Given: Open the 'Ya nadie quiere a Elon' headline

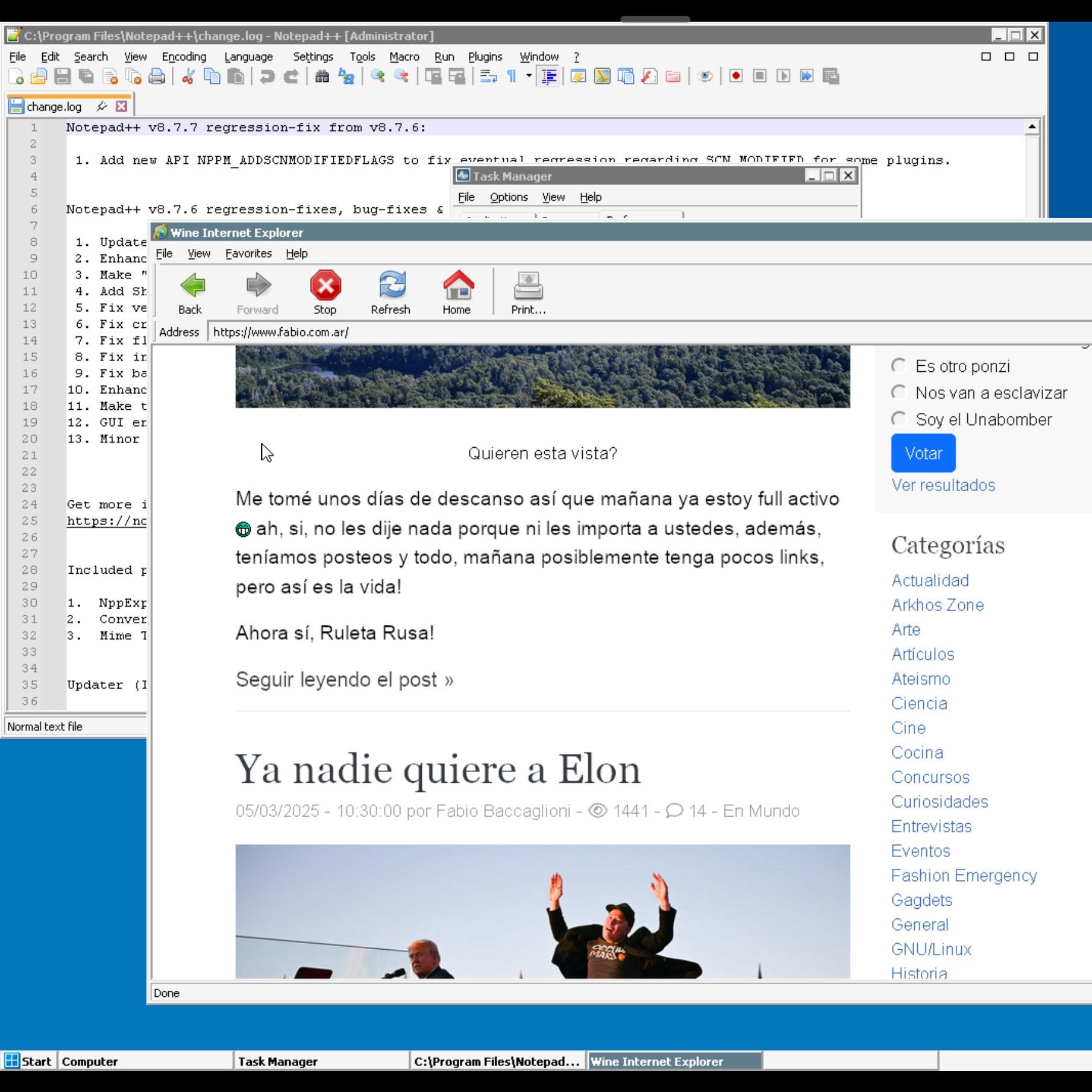Looking at the screenshot, I should 438,770.
